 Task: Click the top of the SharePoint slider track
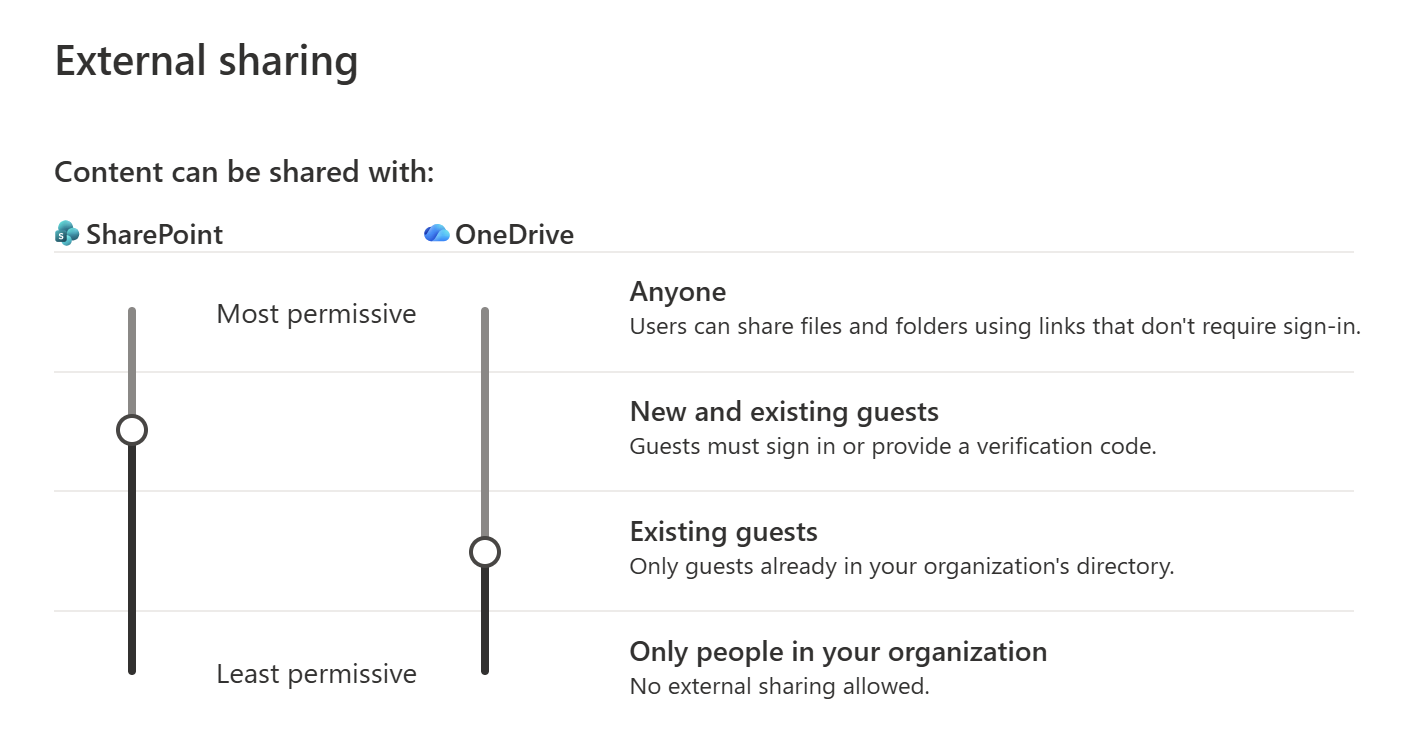click(x=131, y=312)
